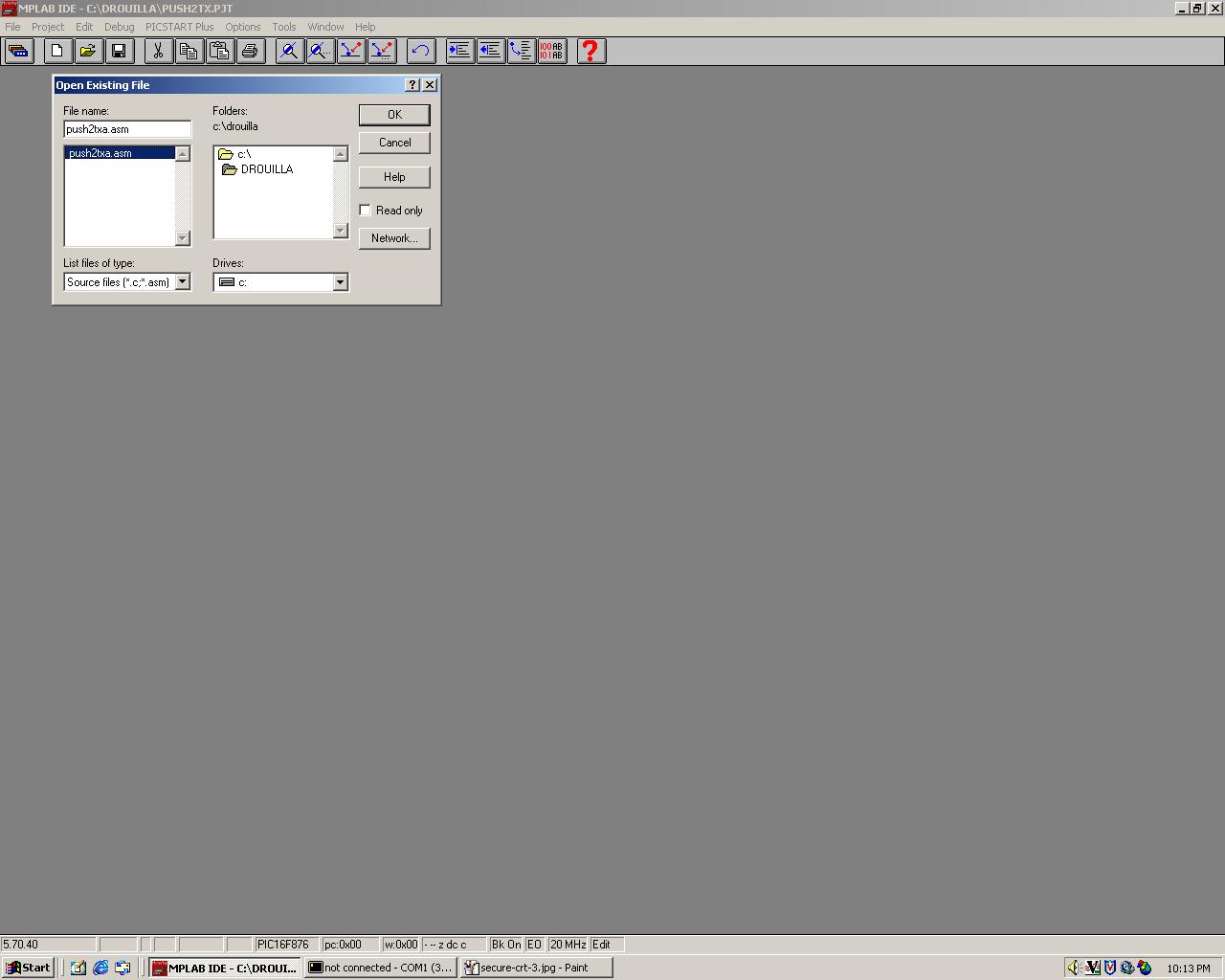1225x980 pixels.
Task: Open the PICSTART Plus menu
Action: [179, 27]
